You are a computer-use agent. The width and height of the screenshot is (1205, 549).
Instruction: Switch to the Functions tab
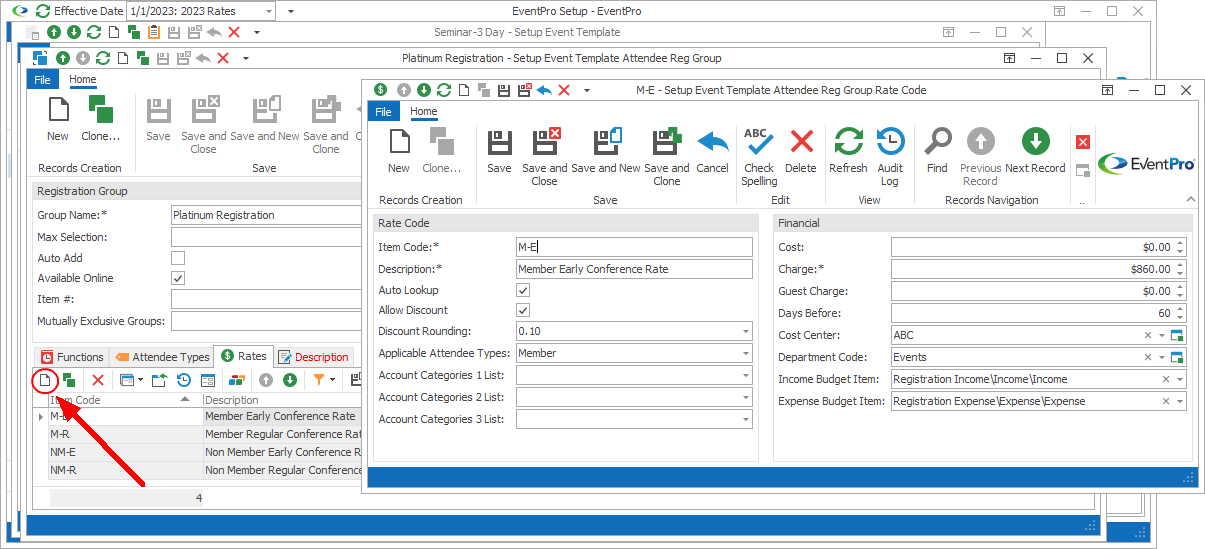point(73,356)
